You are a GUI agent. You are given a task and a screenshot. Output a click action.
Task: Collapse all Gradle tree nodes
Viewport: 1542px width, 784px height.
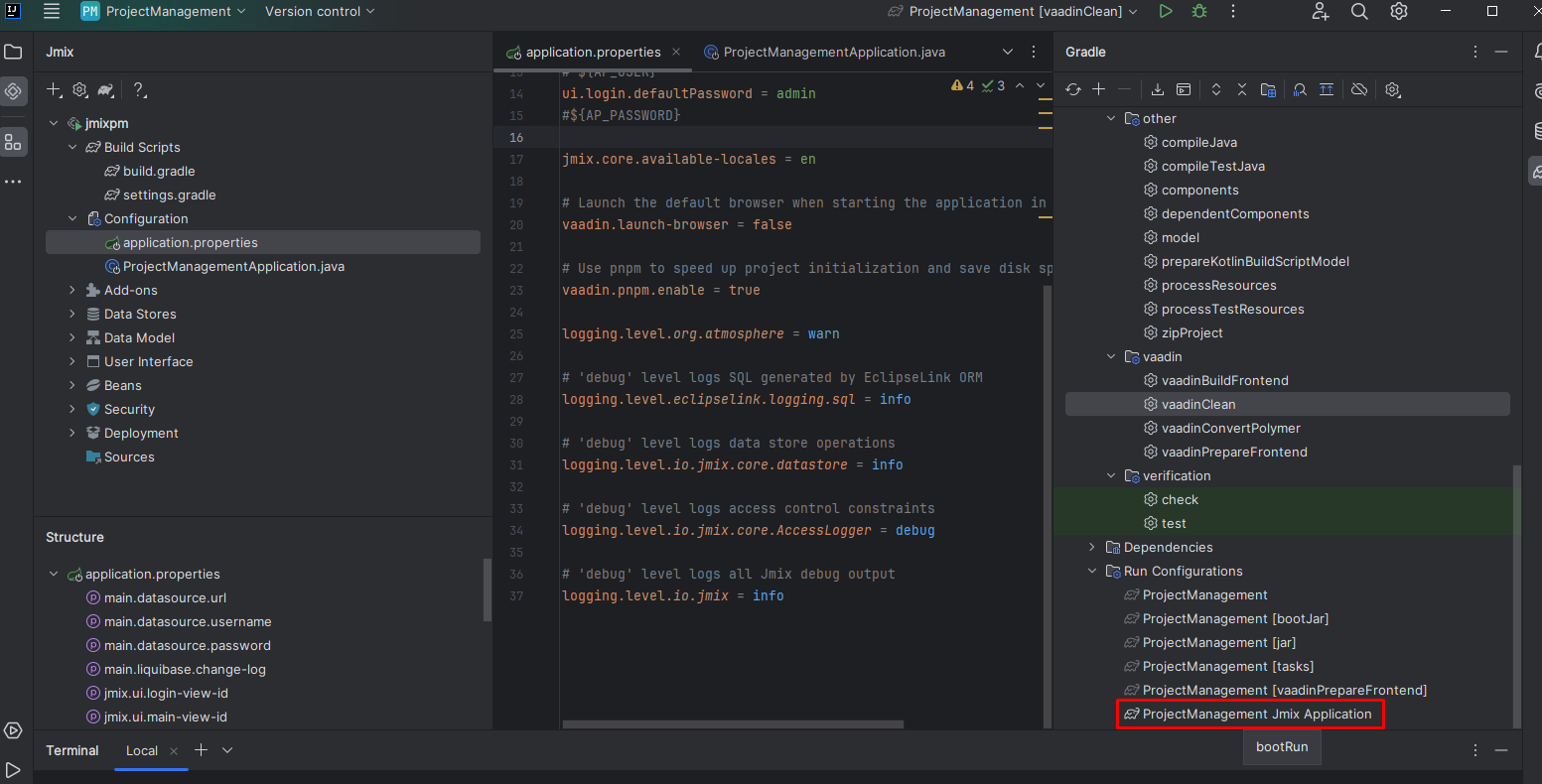point(1242,89)
